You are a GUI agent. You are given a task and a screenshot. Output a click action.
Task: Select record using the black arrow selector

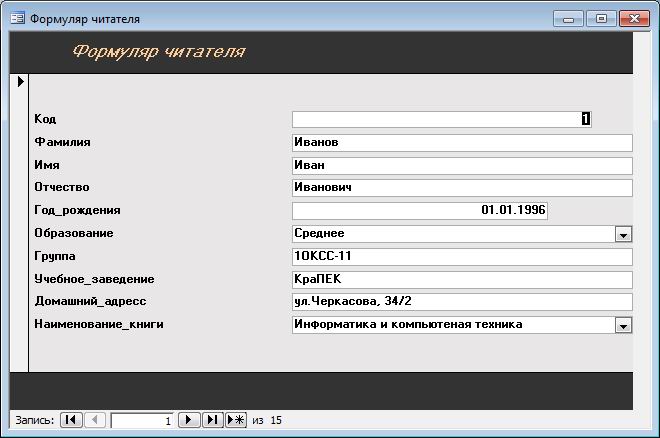[x=20, y=82]
